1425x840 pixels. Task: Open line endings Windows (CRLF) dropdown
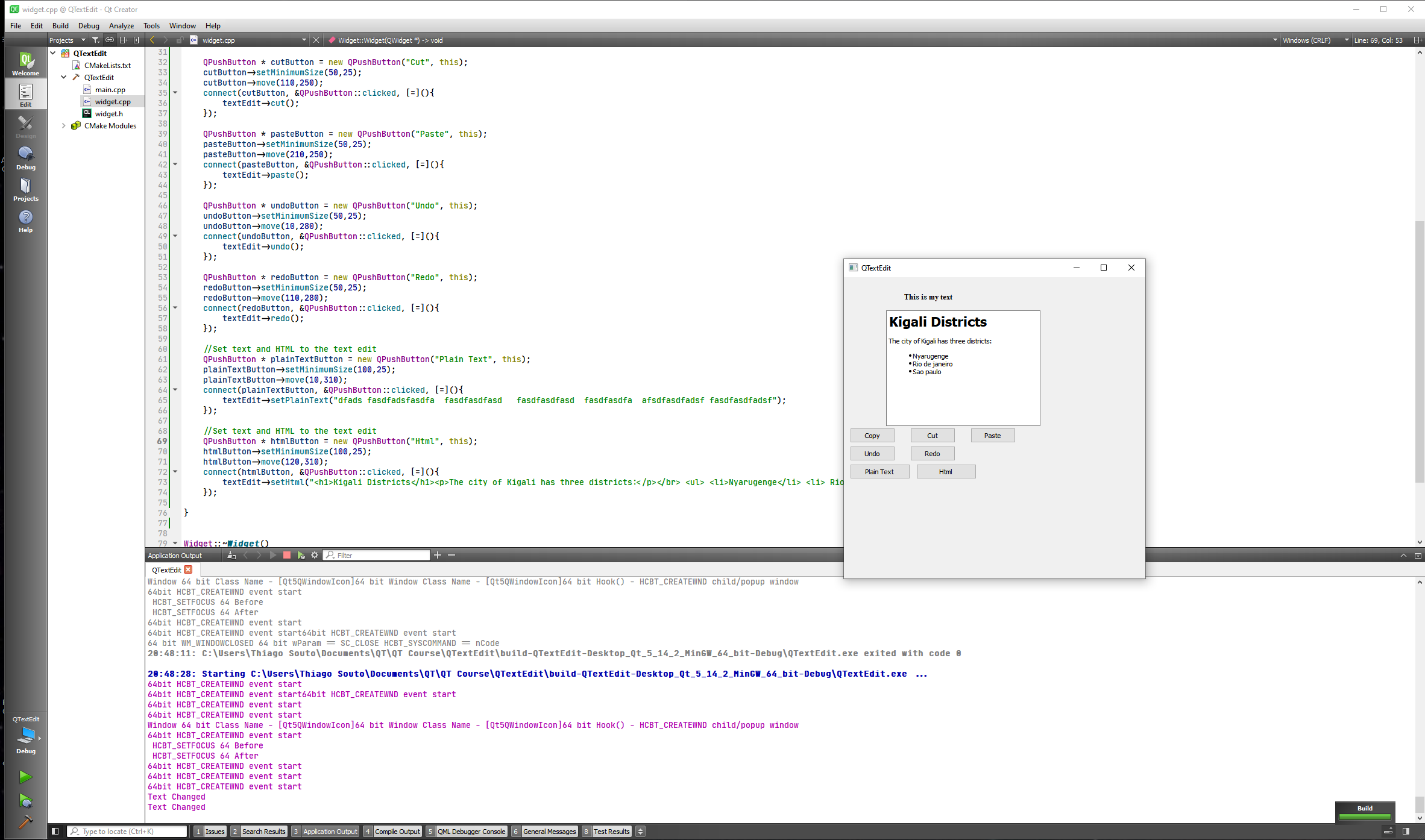coord(1315,40)
